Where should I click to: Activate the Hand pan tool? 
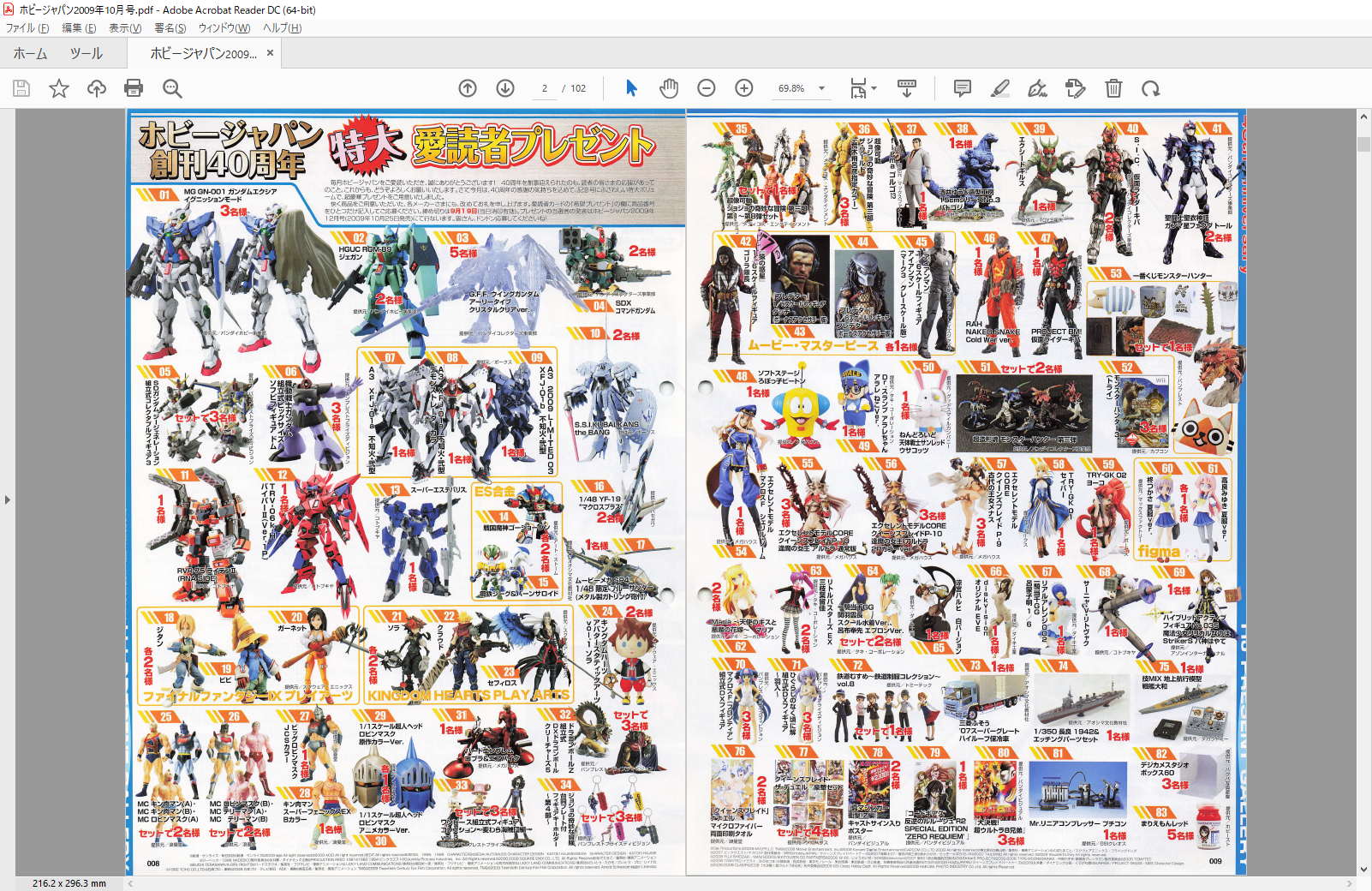coord(669,88)
